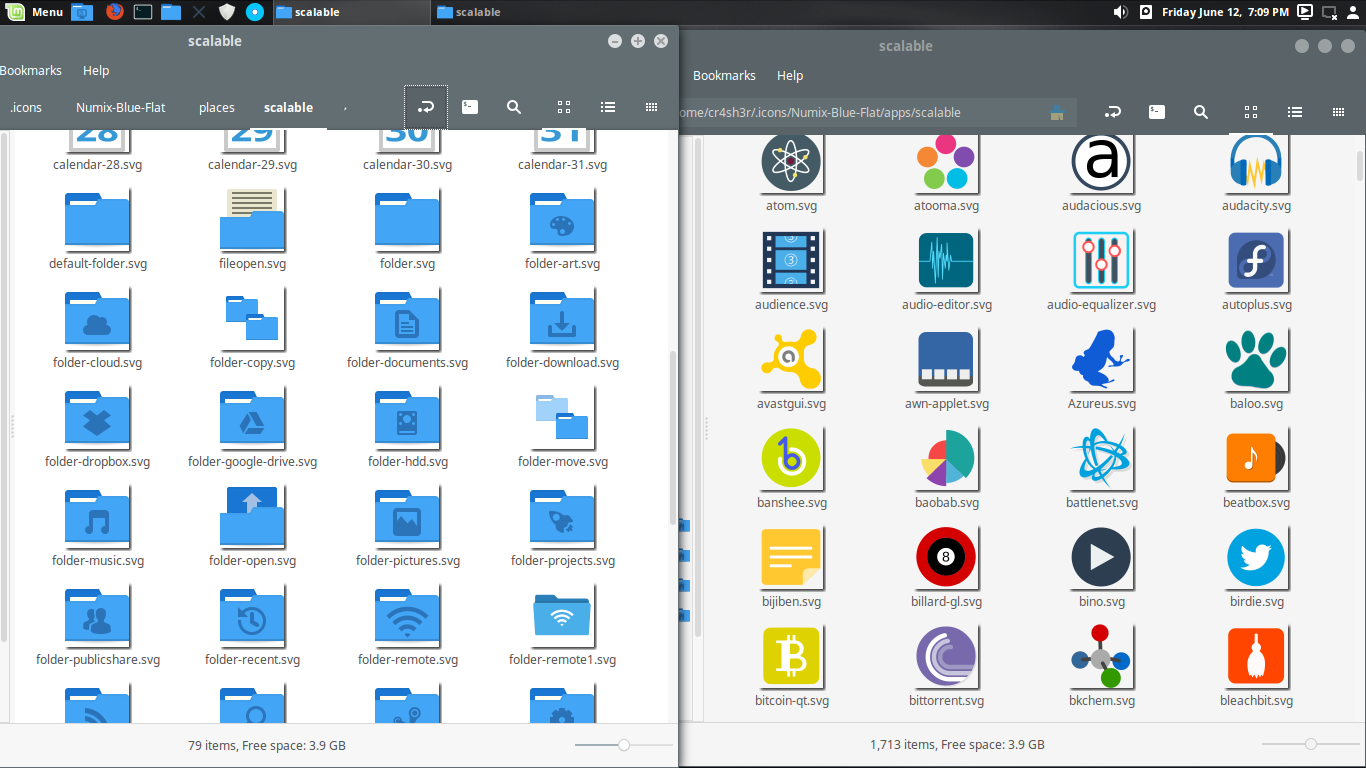Select bittorrent.svg icon
The image size is (1366, 768).
point(946,658)
